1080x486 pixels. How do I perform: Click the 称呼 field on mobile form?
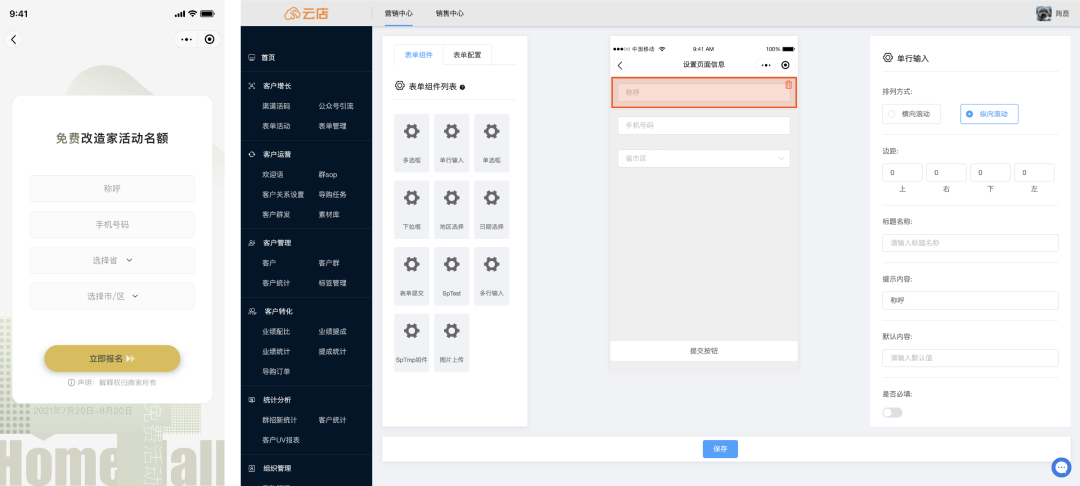coord(112,189)
